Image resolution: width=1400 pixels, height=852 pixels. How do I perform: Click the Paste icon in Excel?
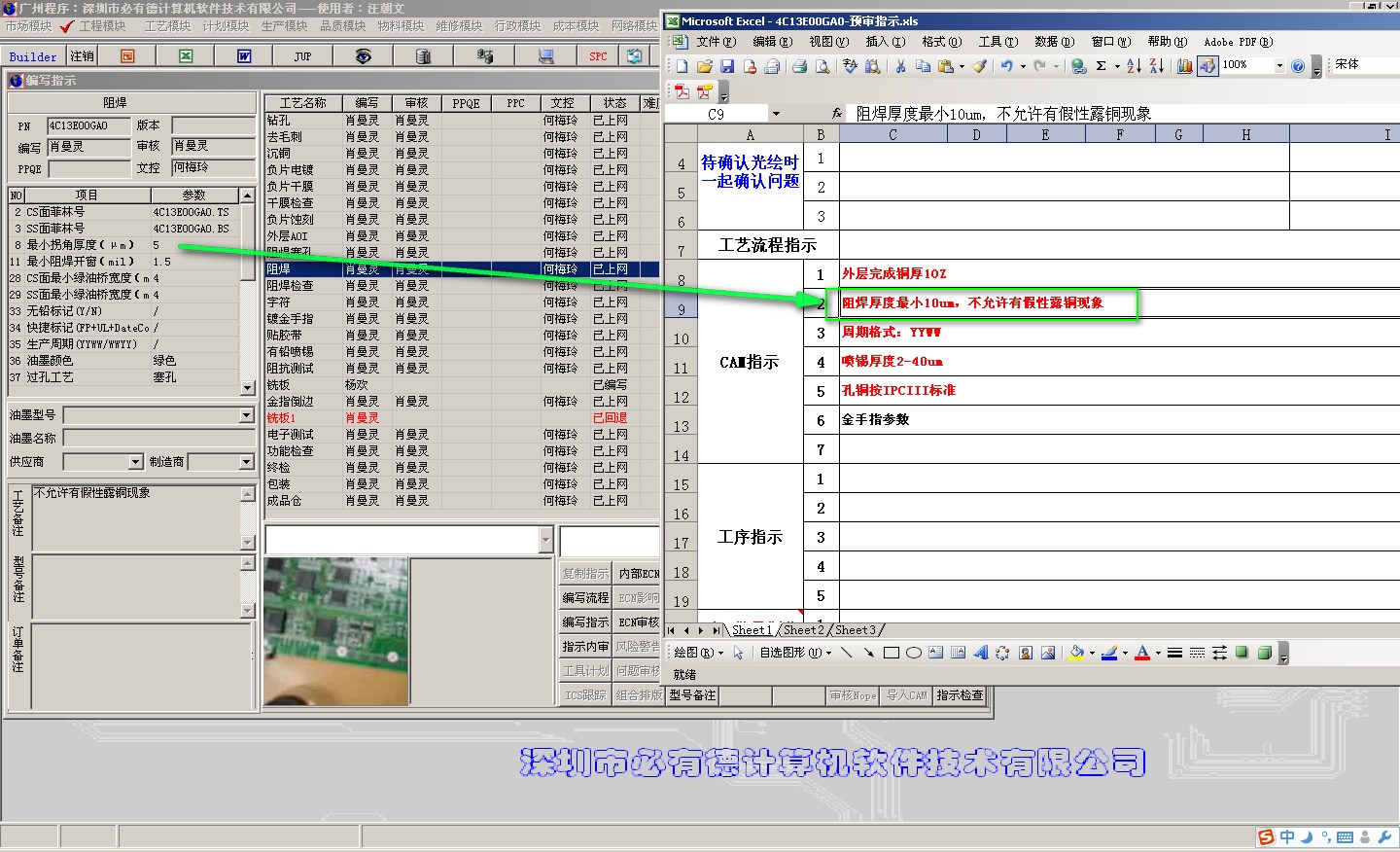pos(945,66)
